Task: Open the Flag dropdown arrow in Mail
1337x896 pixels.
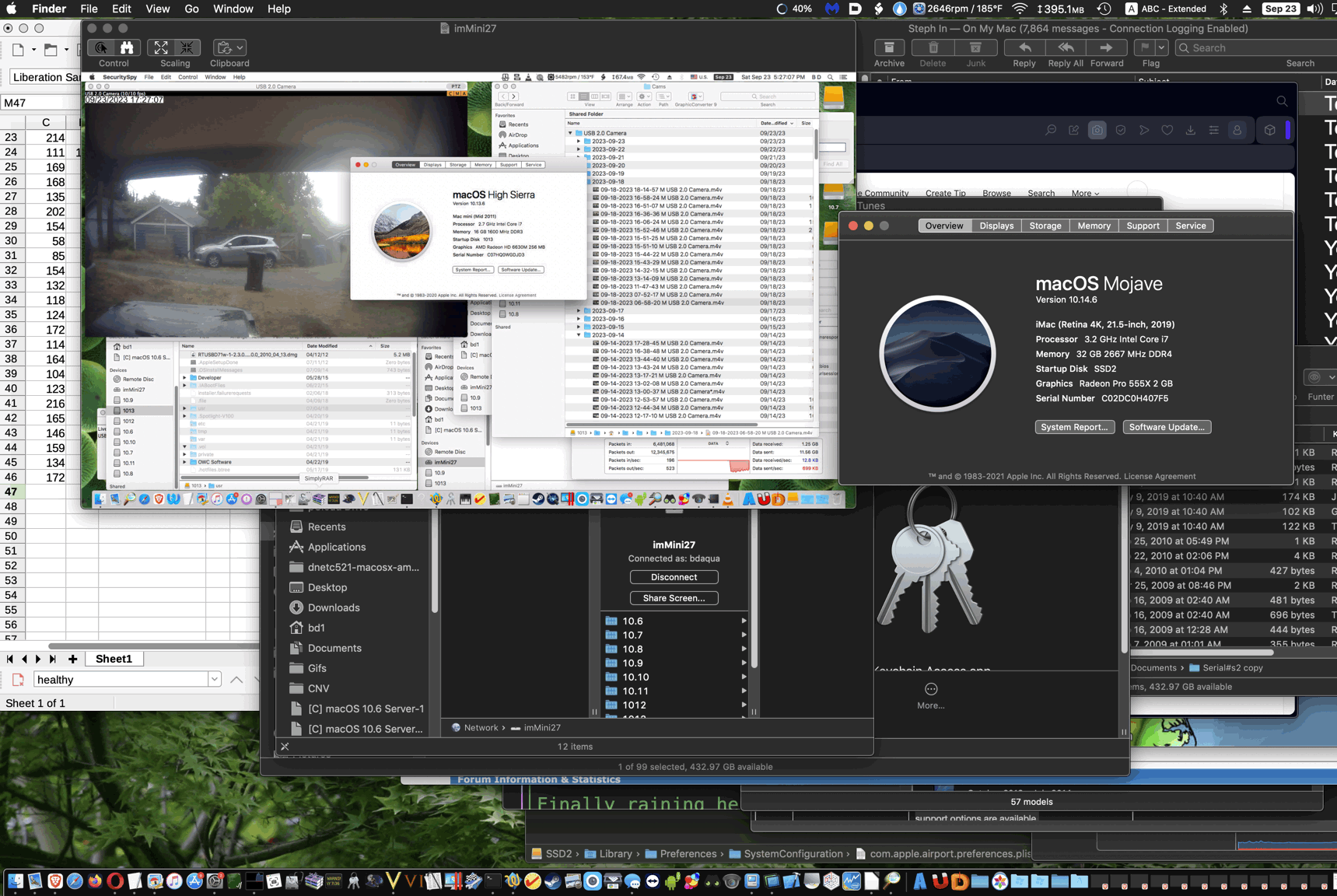Action: coord(1161,48)
